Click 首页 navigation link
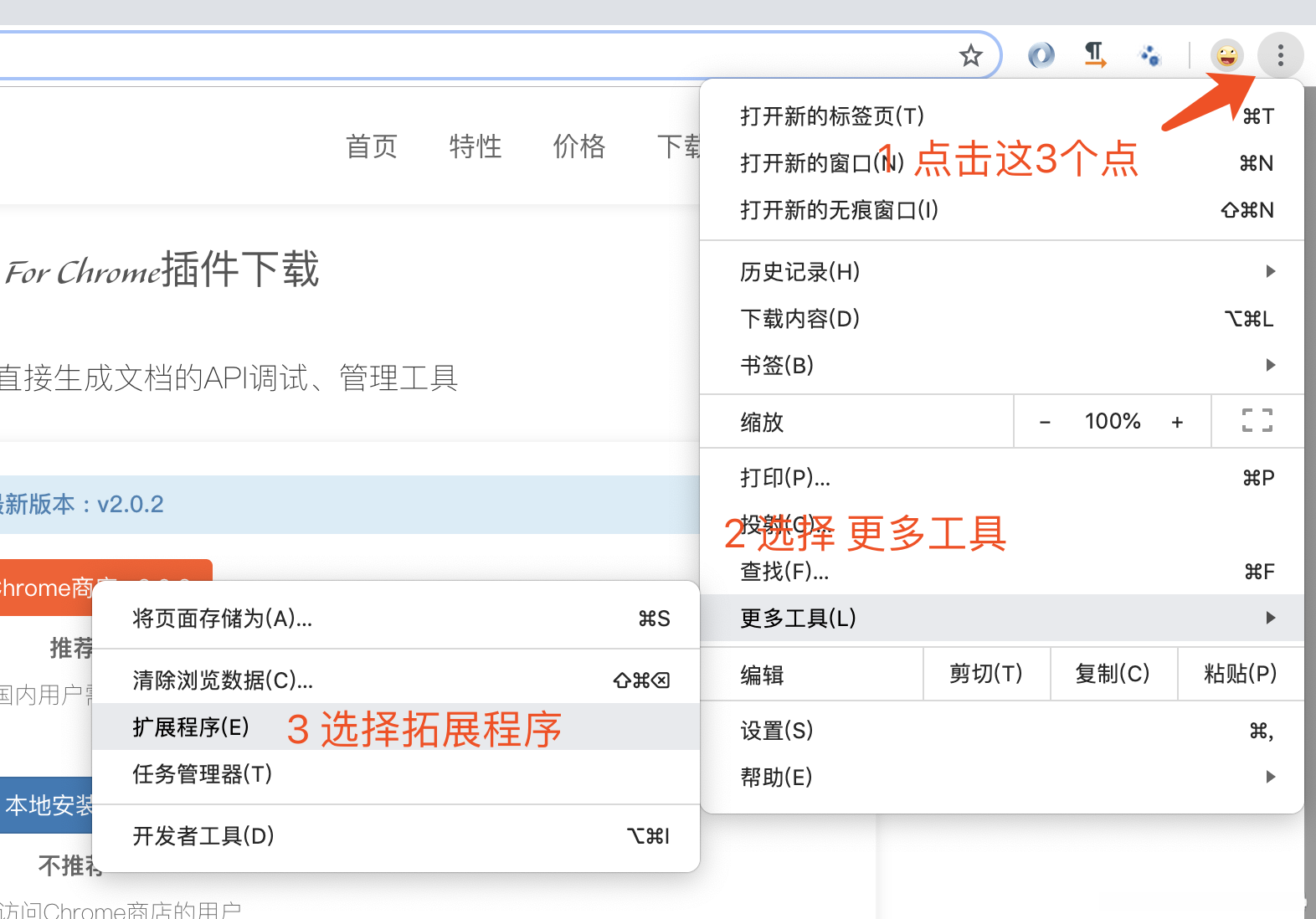This screenshot has width=1316, height=919. click(x=372, y=146)
